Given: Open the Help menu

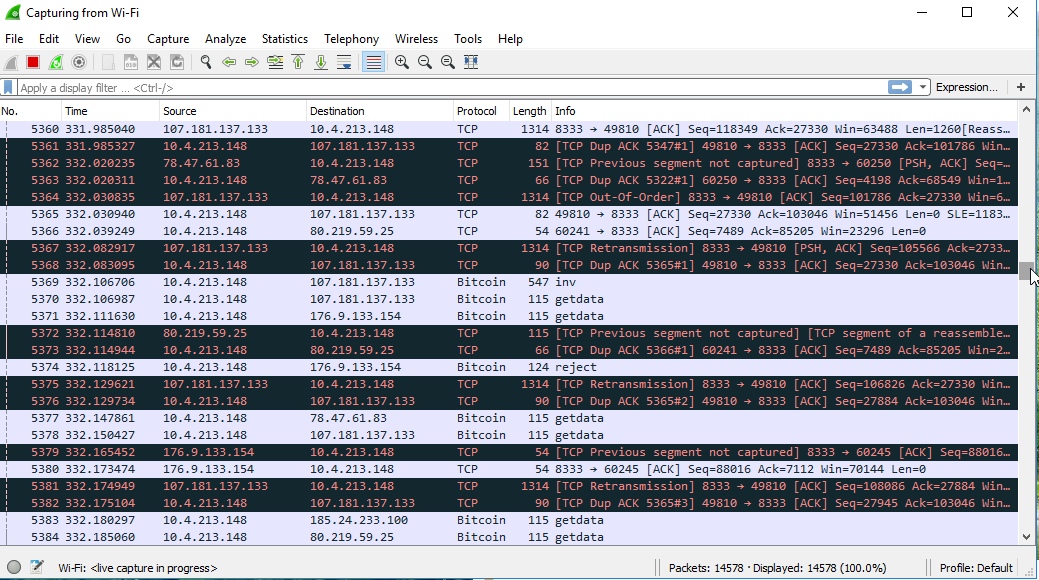Looking at the screenshot, I should tap(510, 39).
